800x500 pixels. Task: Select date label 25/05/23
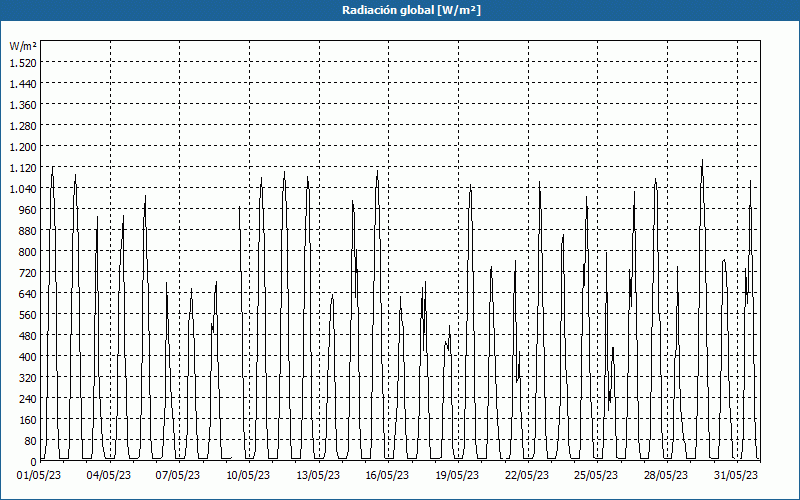pyautogui.click(x=596, y=476)
